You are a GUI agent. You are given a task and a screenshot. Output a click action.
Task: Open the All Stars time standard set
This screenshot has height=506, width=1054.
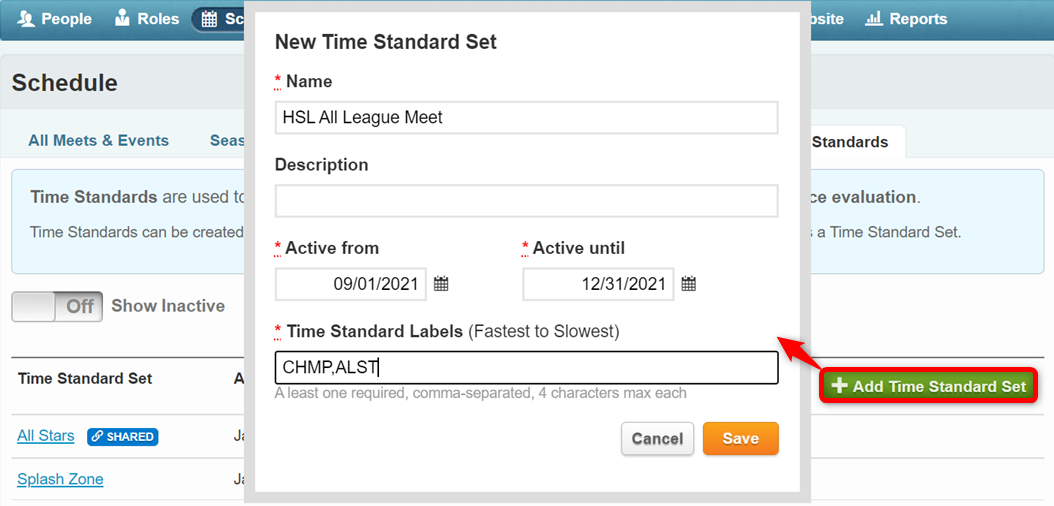pyautogui.click(x=46, y=436)
